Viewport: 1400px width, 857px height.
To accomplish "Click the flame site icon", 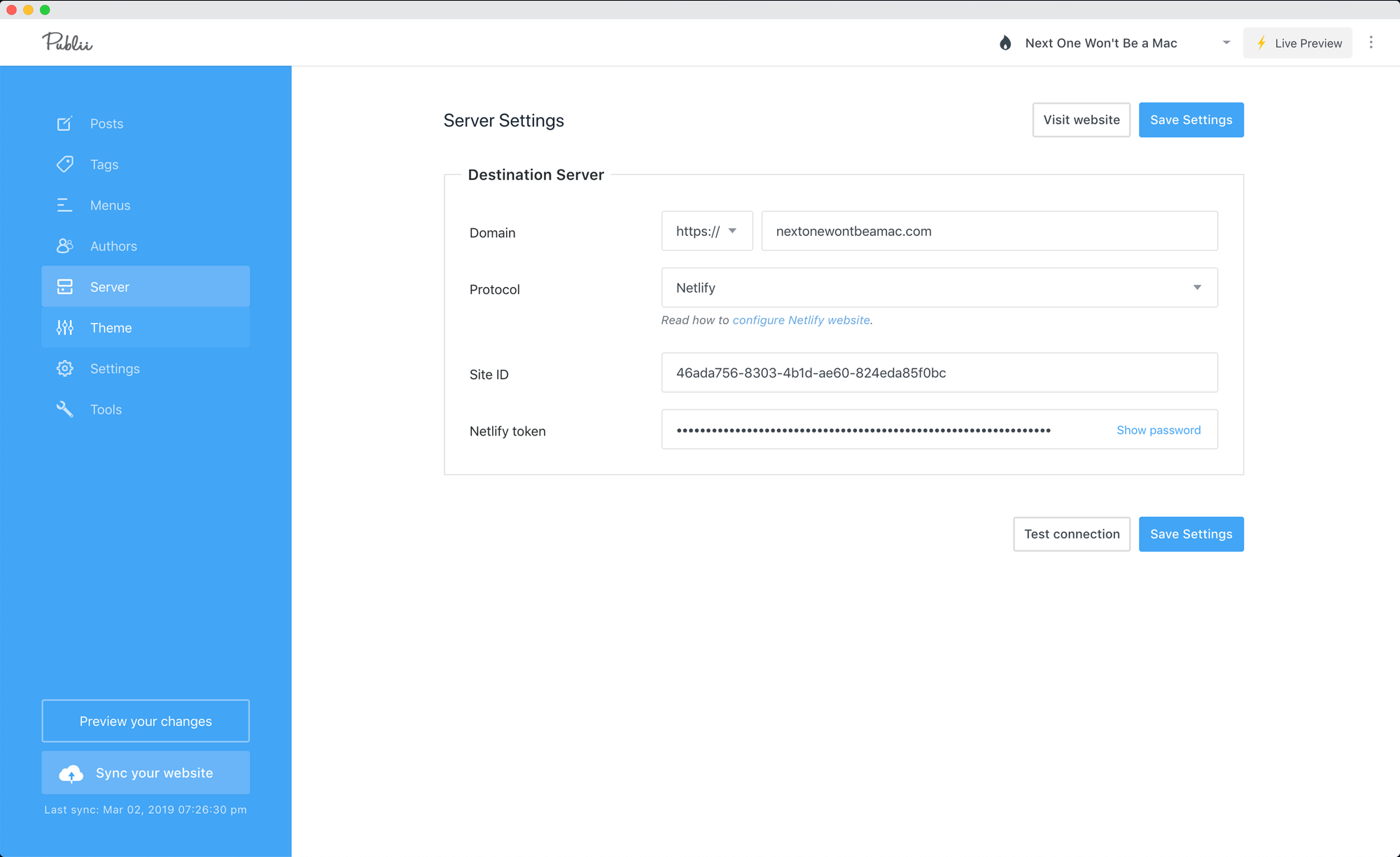I will click(1005, 43).
